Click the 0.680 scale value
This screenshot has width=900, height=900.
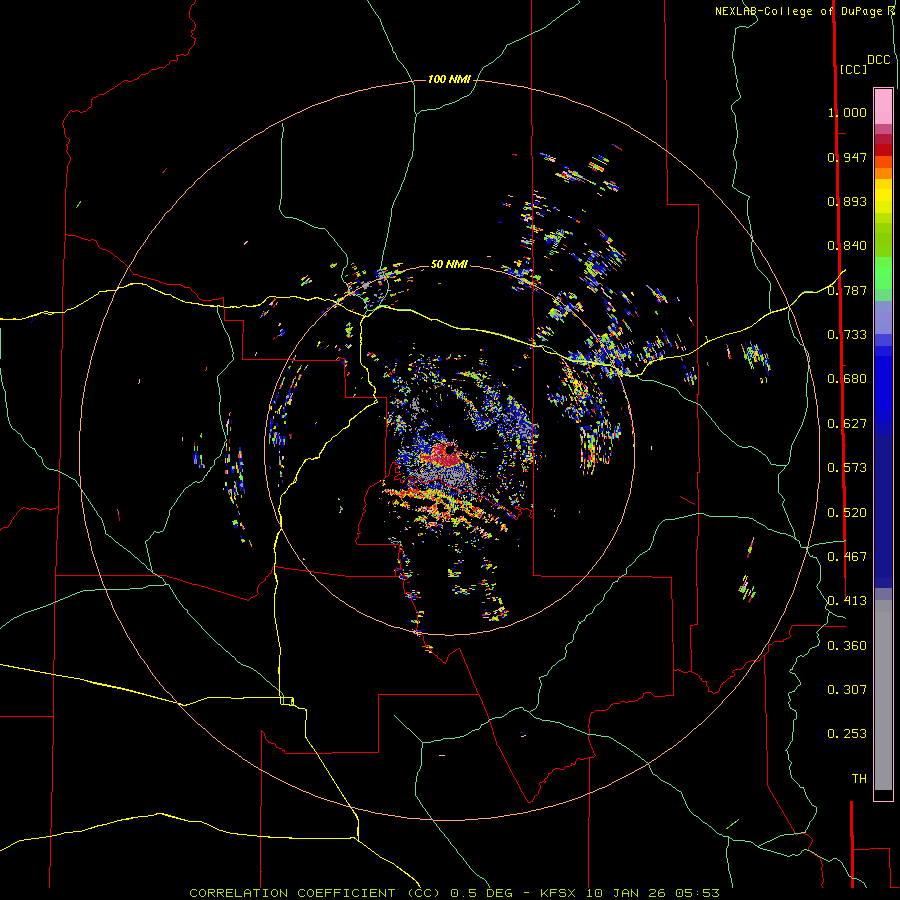[x=847, y=379]
